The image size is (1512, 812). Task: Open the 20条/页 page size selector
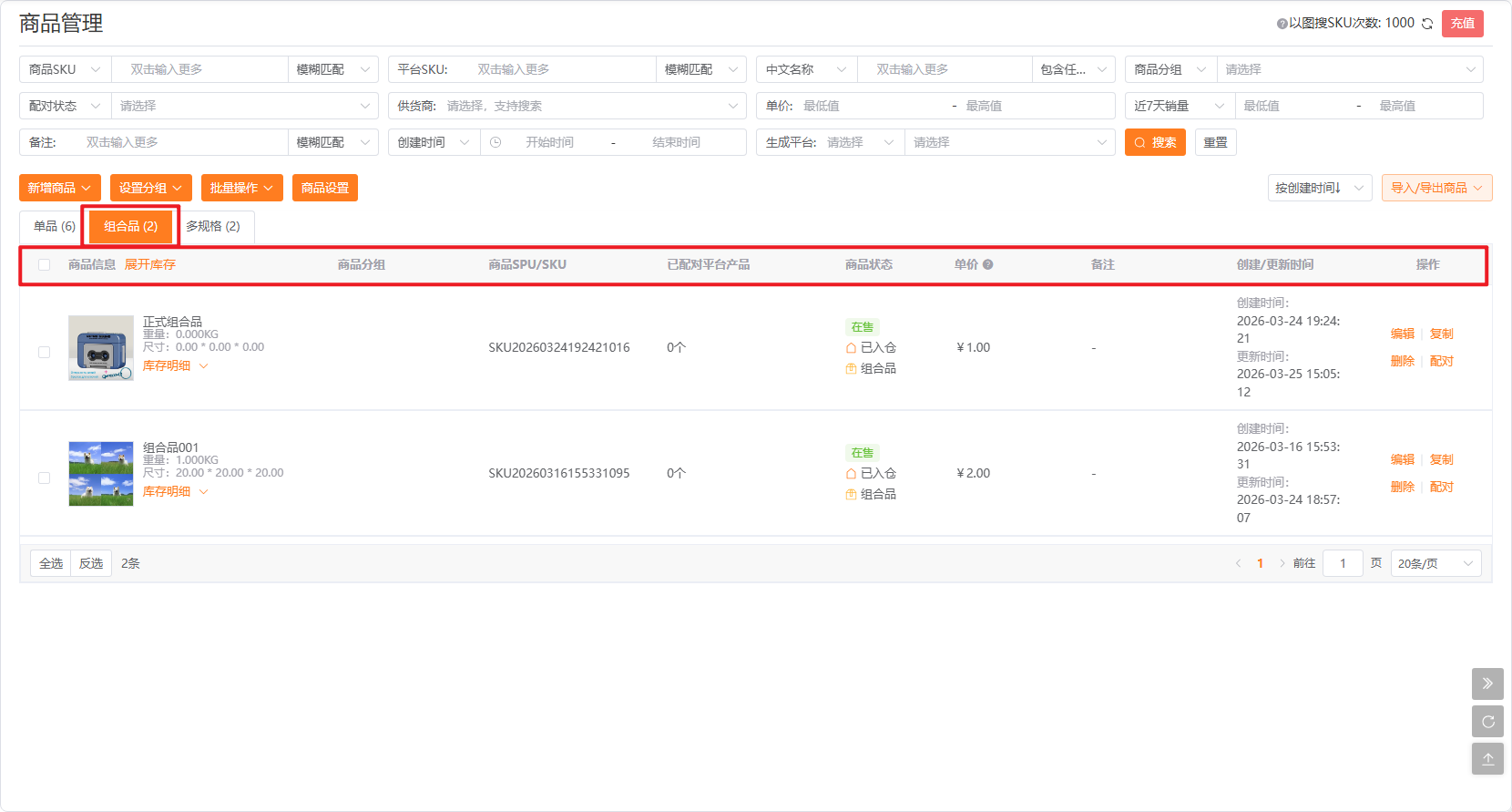pyautogui.click(x=1435, y=563)
